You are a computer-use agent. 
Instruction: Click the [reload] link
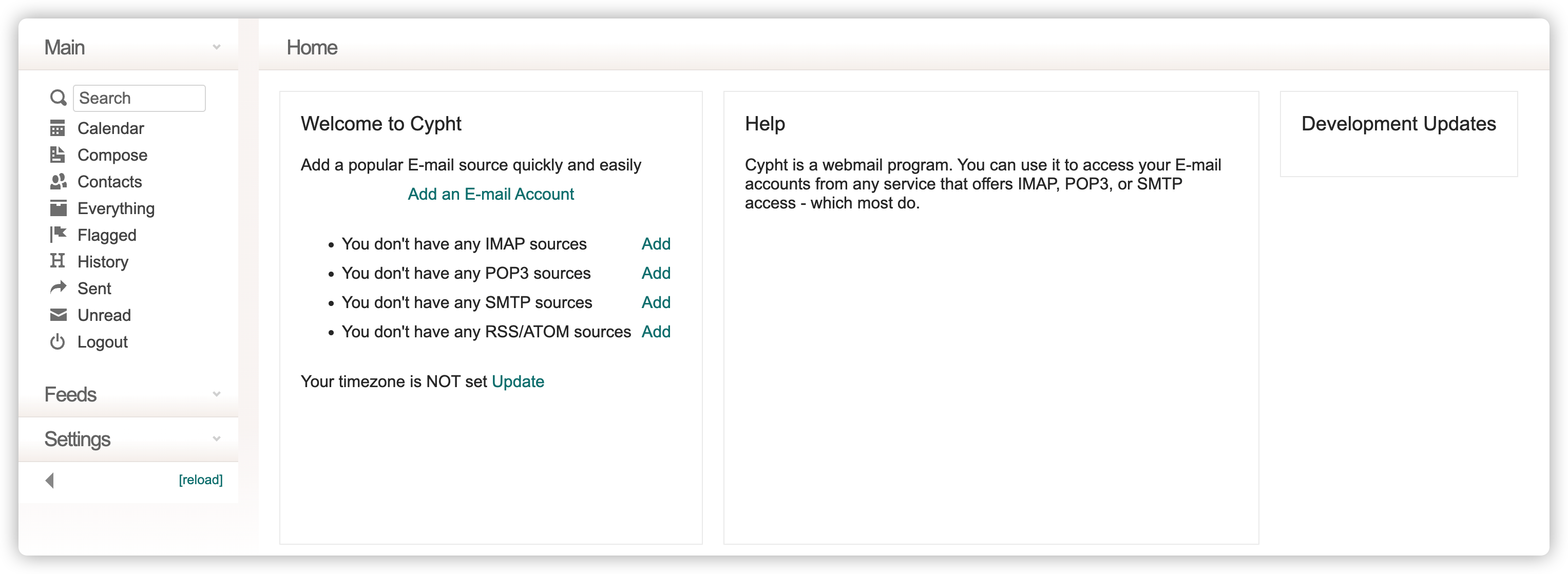(200, 480)
